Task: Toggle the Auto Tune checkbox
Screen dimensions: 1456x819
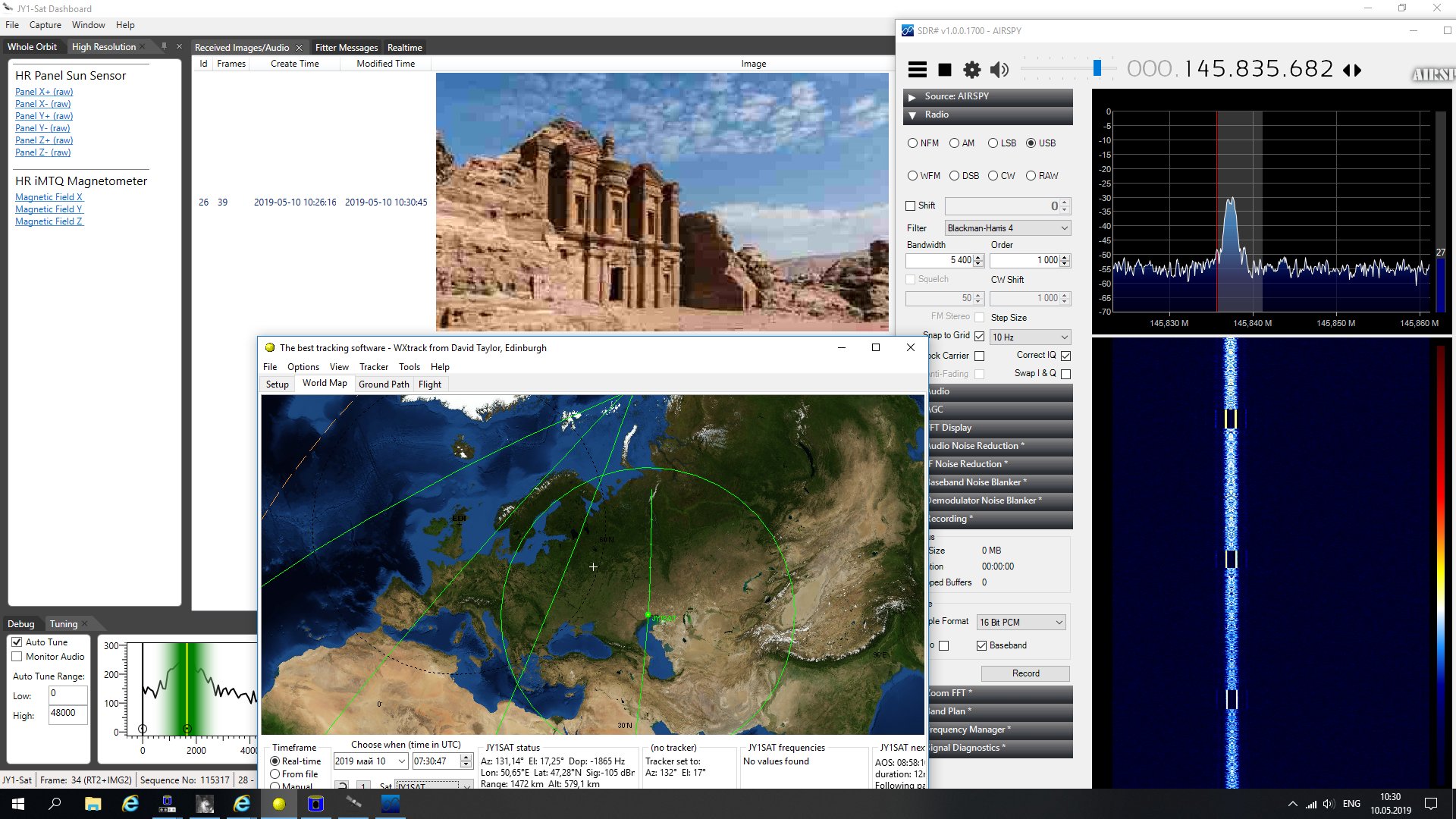Action: tap(17, 642)
